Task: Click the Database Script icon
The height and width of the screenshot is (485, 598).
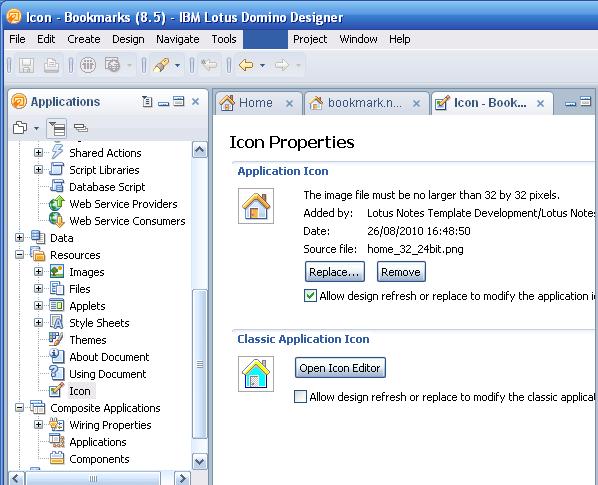Action: (57, 186)
